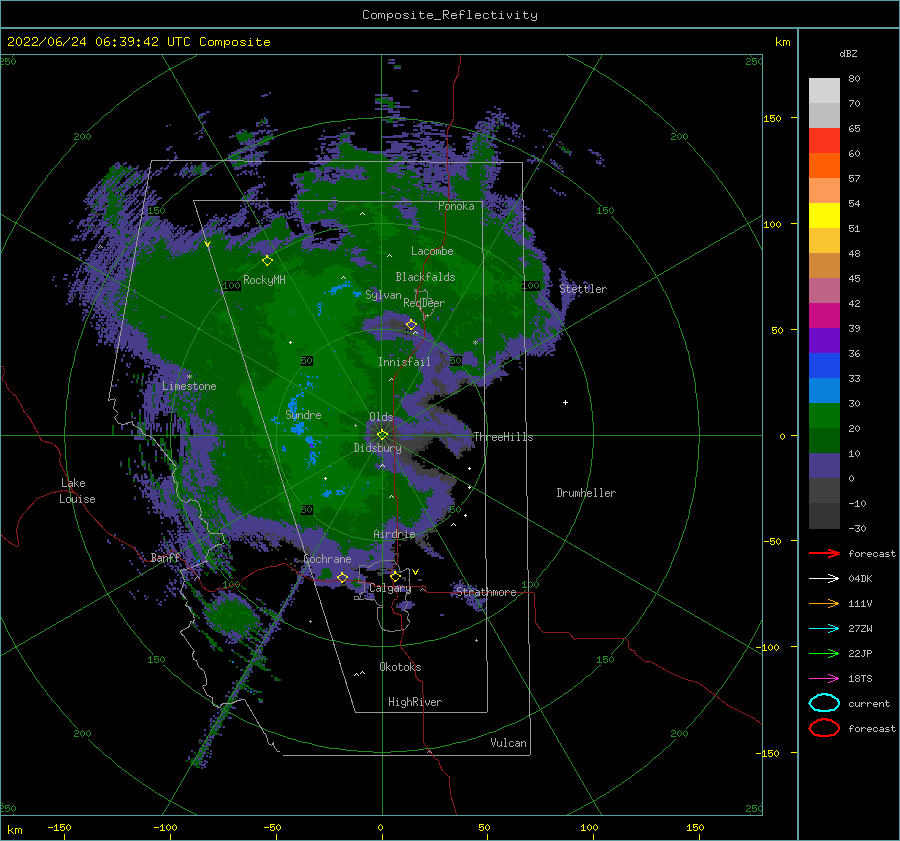Viewport: 900px width, 841px height.
Task: Click the Stettler city label
Action: [x=583, y=289]
